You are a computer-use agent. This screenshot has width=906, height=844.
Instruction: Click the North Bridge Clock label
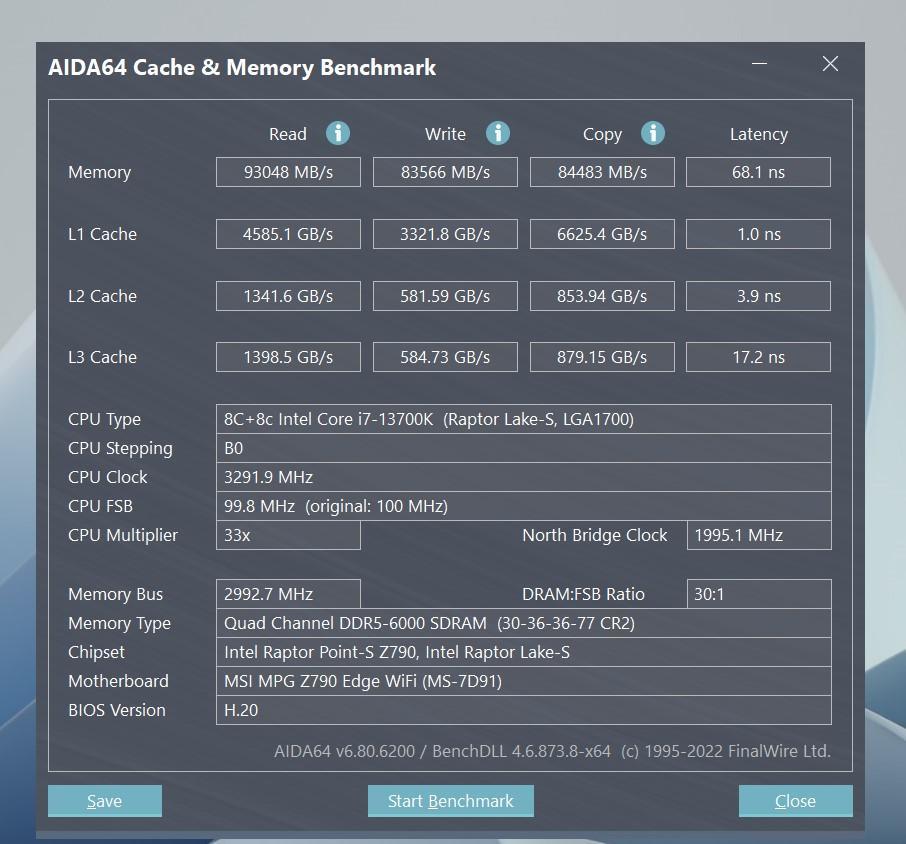pos(595,536)
